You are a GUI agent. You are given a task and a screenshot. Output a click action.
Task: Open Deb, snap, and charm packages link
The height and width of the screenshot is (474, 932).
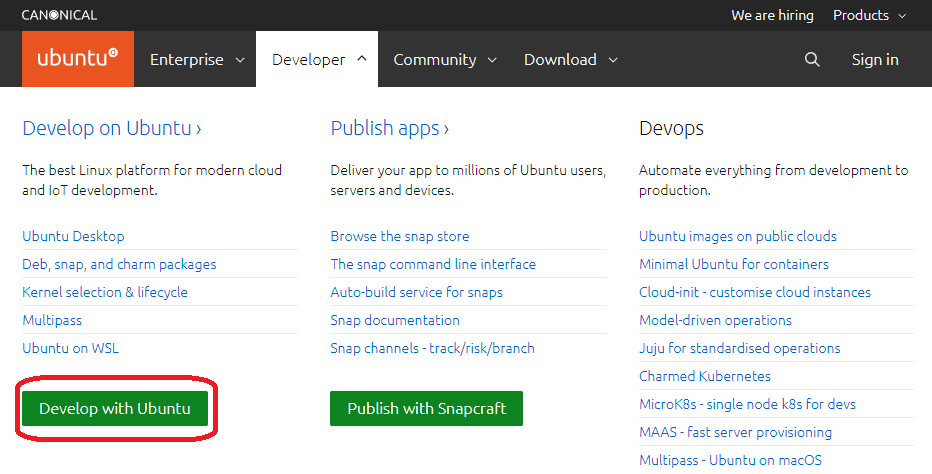pos(119,264)
